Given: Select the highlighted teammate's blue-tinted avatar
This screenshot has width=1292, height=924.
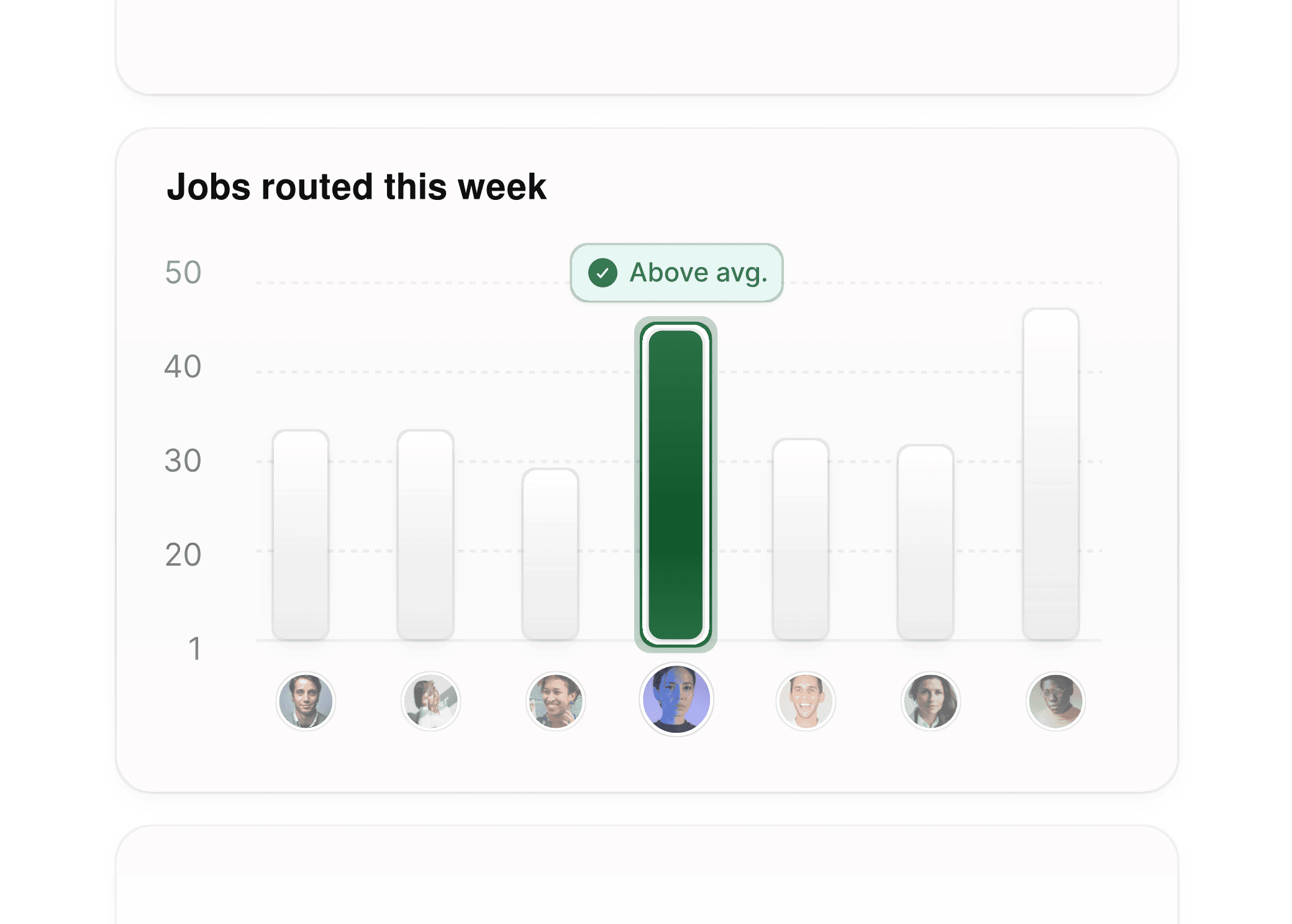Looking at the screenshot, I should pyautogui.click(x=676, y=699).
